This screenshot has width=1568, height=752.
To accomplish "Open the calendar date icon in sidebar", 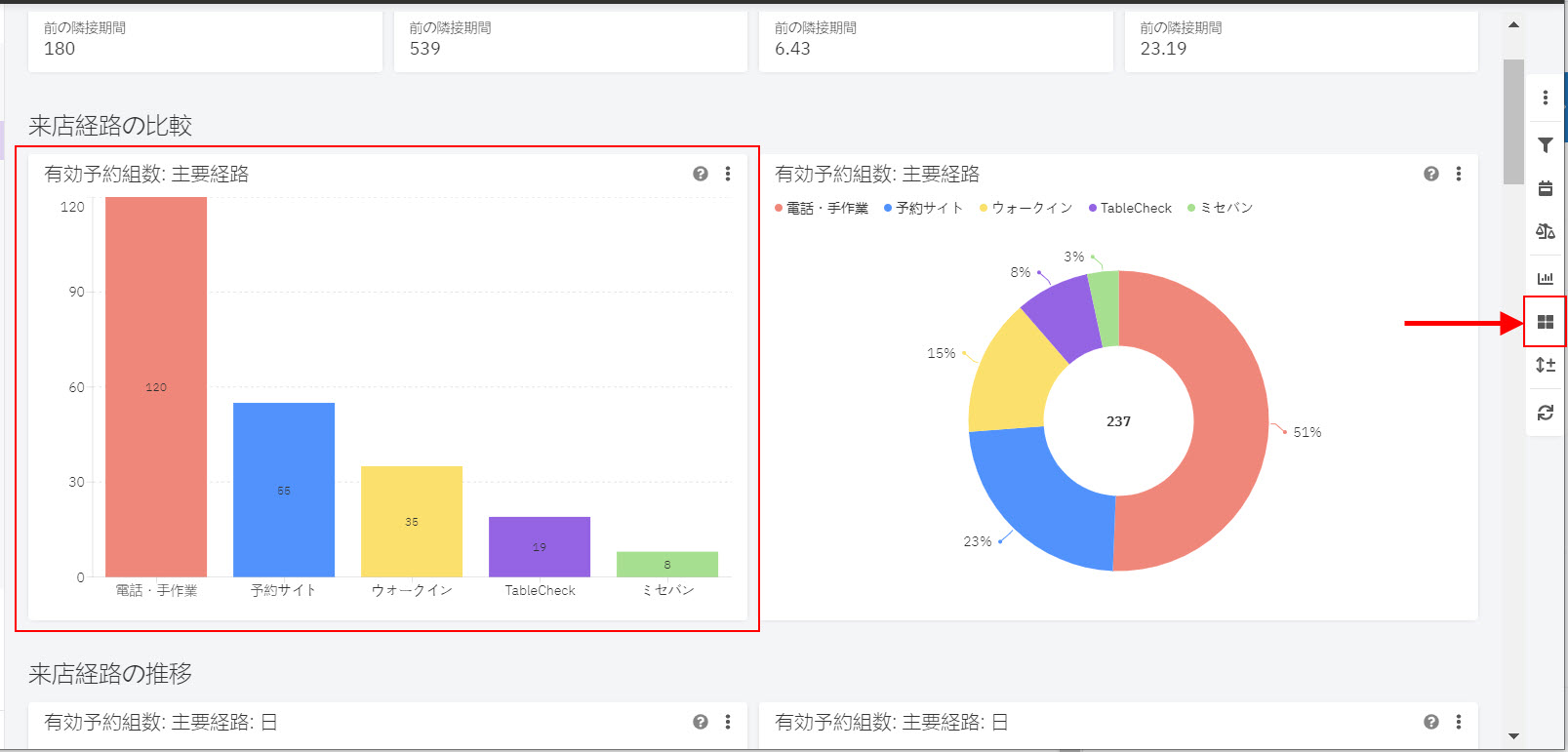I will tap(1546, 188).
